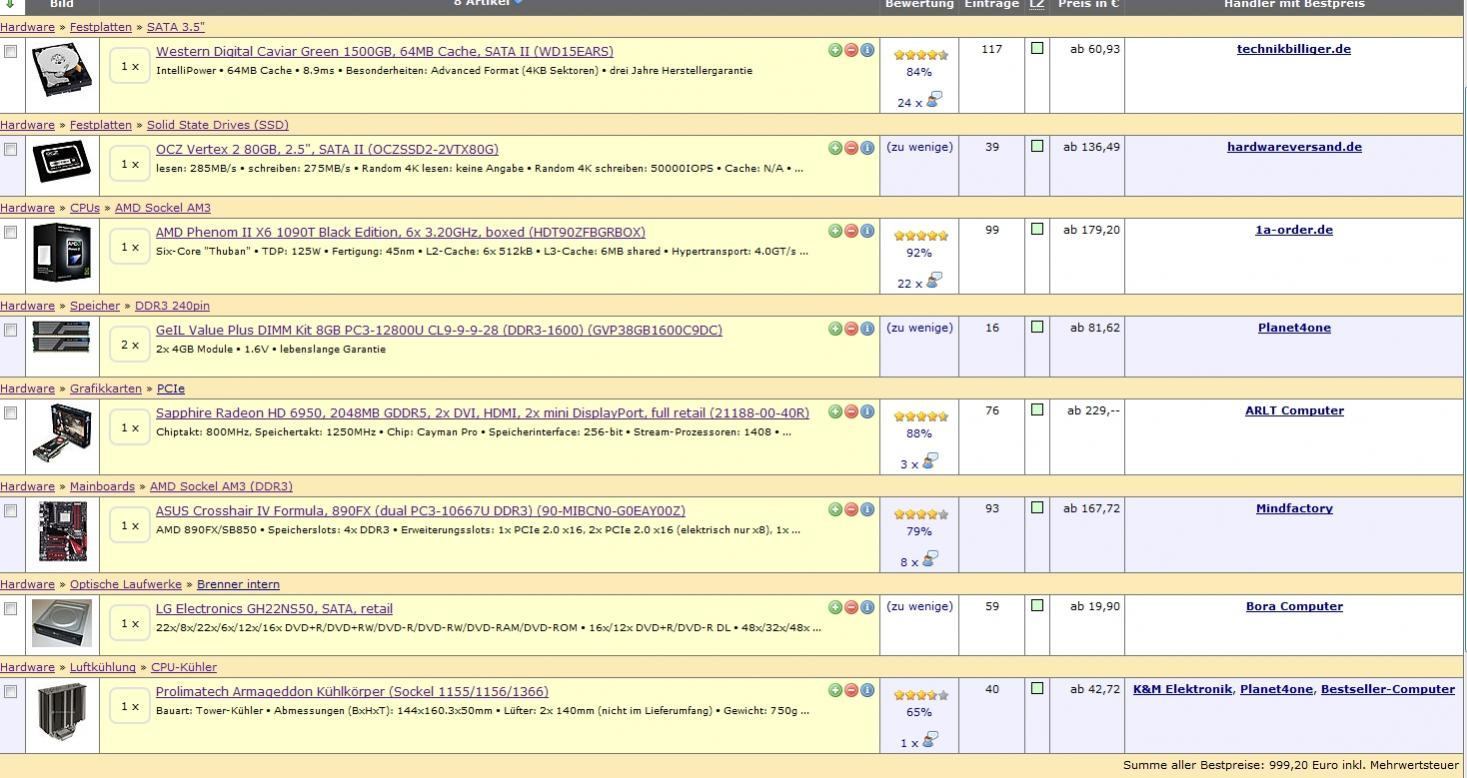Click green plus icon for OCZ Vertex 2
1467x778 pixels.
(x=835, y=148)
